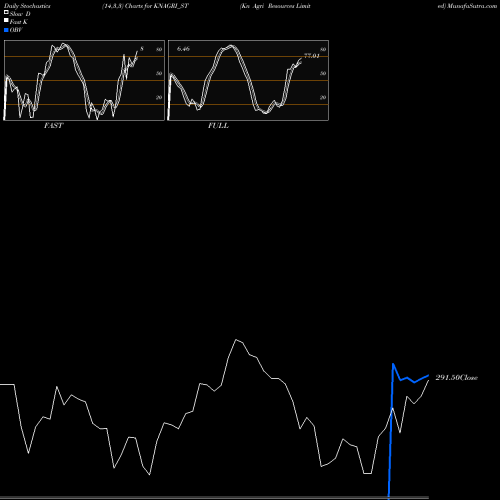500x500 pixels.
Task: Open the FULL stochastic chart panel
Action: [248, 80]
